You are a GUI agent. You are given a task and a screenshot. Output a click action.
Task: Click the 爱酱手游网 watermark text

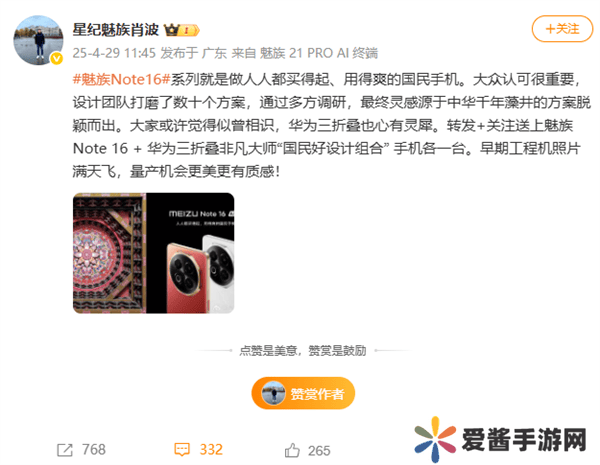coord(524,440)
